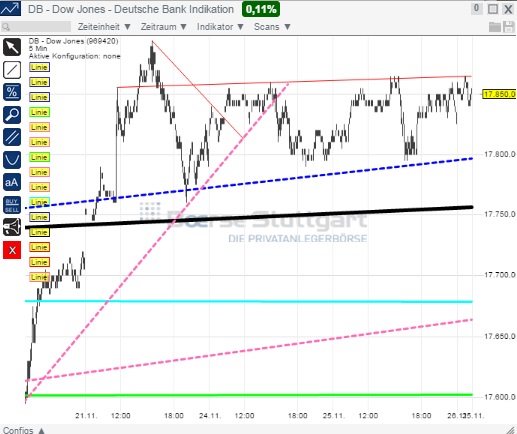The image size is (517, 434).
Task: Click into the symbol search input field
Action: [36, 27]
